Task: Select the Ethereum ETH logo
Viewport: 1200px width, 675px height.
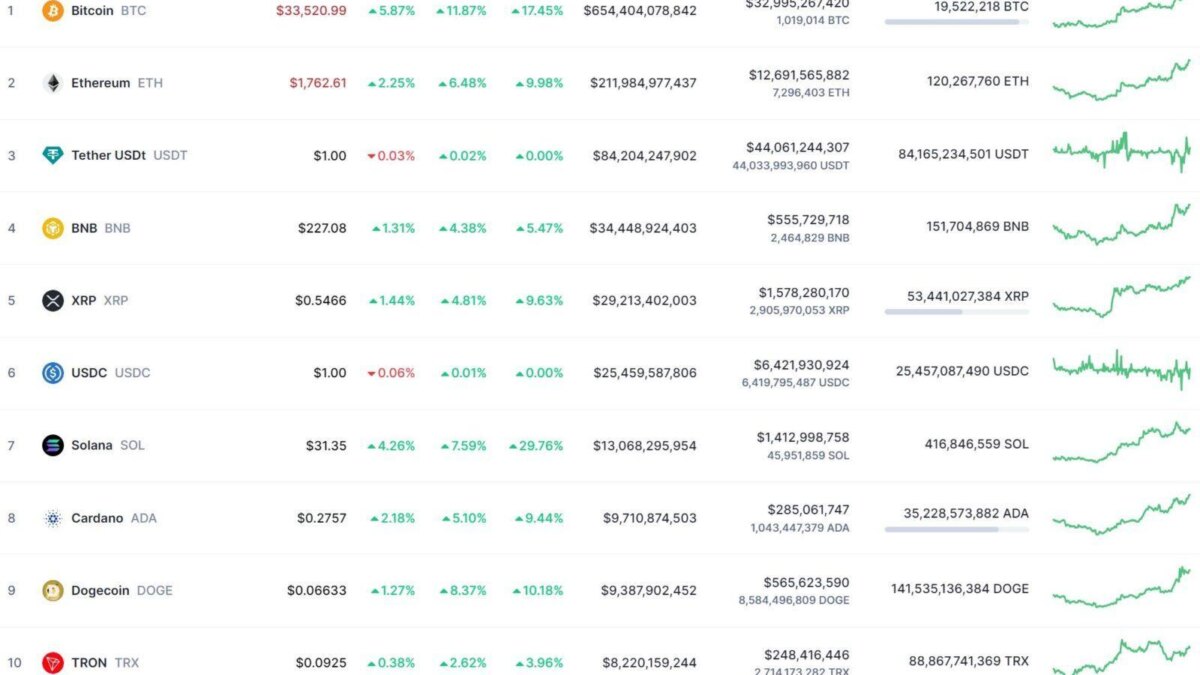Action: click(53, 83)
